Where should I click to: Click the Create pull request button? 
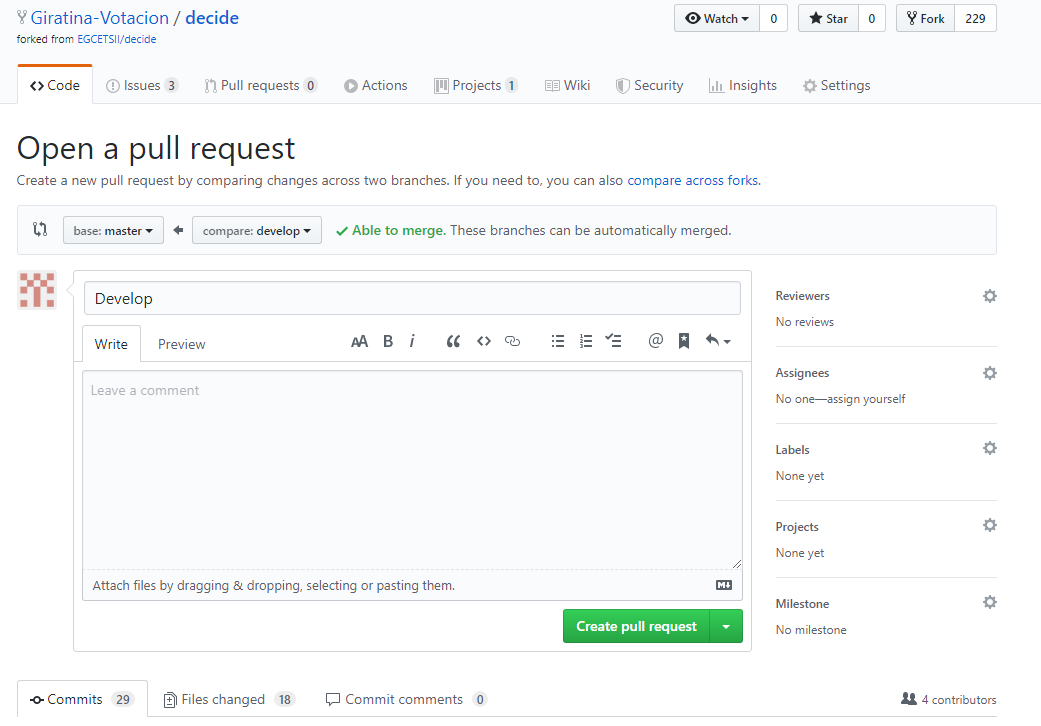(x=637, y=626)
